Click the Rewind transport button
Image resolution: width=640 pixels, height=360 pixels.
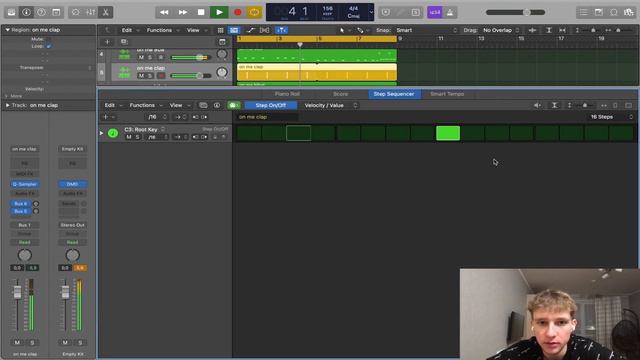click(164, 12)
